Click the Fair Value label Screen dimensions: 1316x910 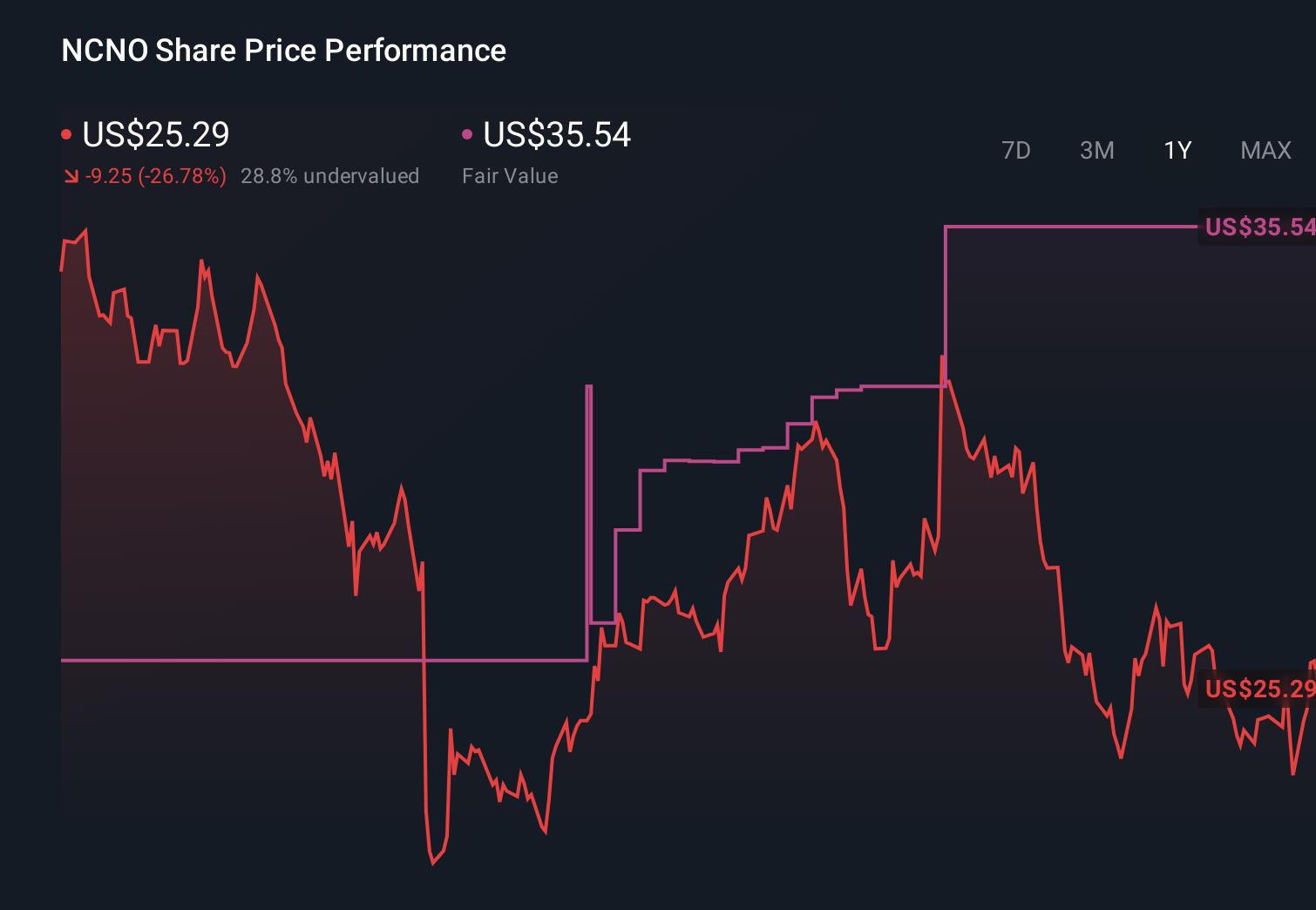tap(510, 176)
